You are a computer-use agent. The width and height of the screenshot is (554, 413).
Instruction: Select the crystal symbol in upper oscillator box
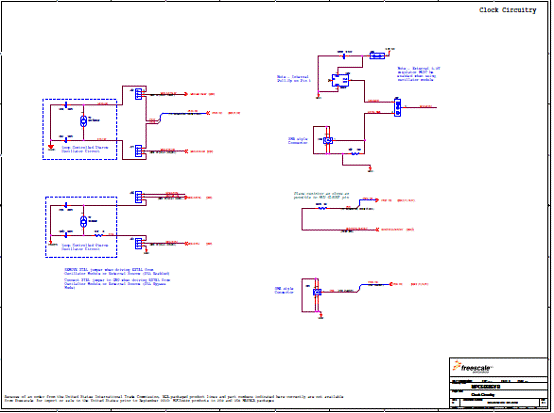pos(83,121)
